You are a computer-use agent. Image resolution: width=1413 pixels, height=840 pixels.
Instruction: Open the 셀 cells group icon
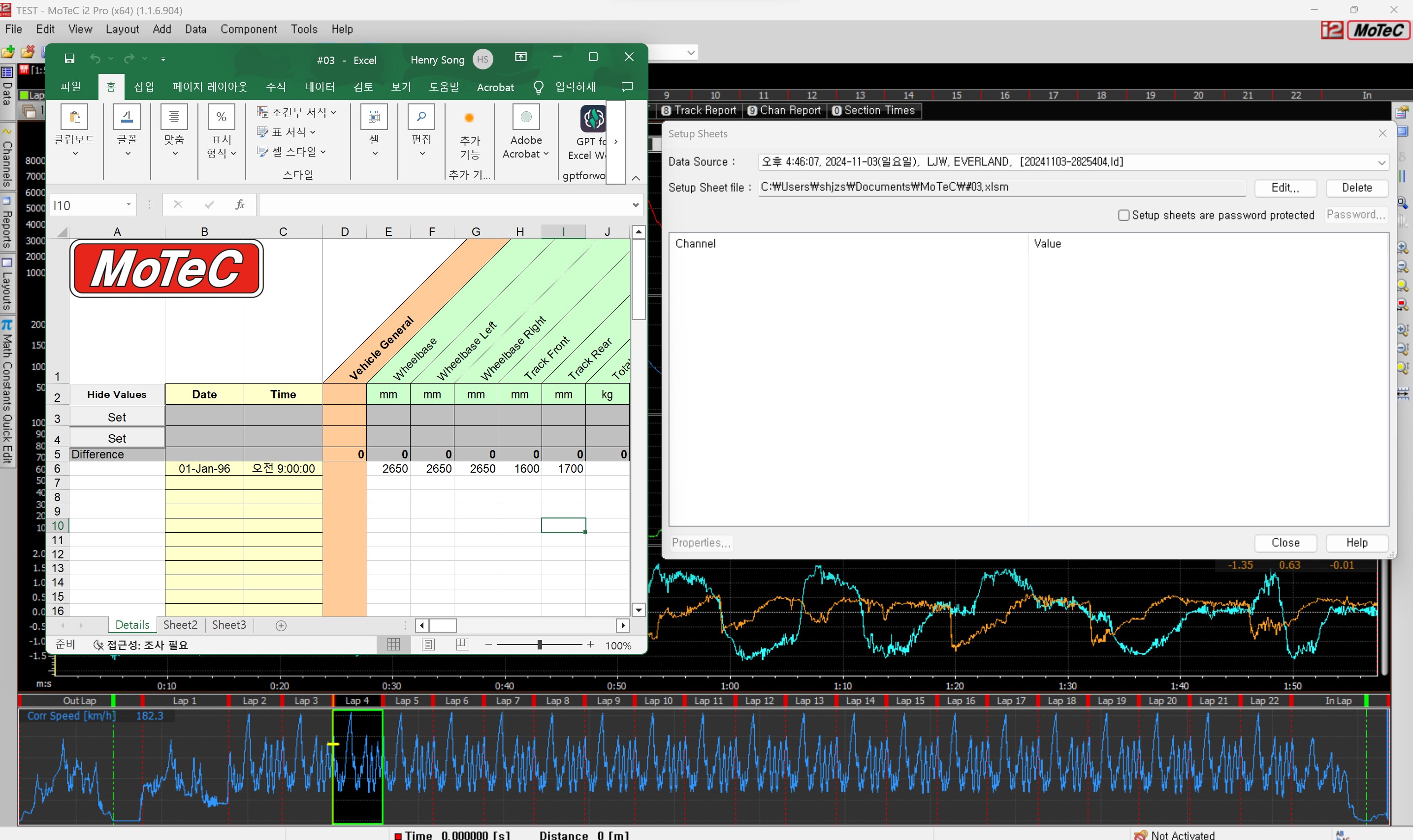[x=374, y=117]
